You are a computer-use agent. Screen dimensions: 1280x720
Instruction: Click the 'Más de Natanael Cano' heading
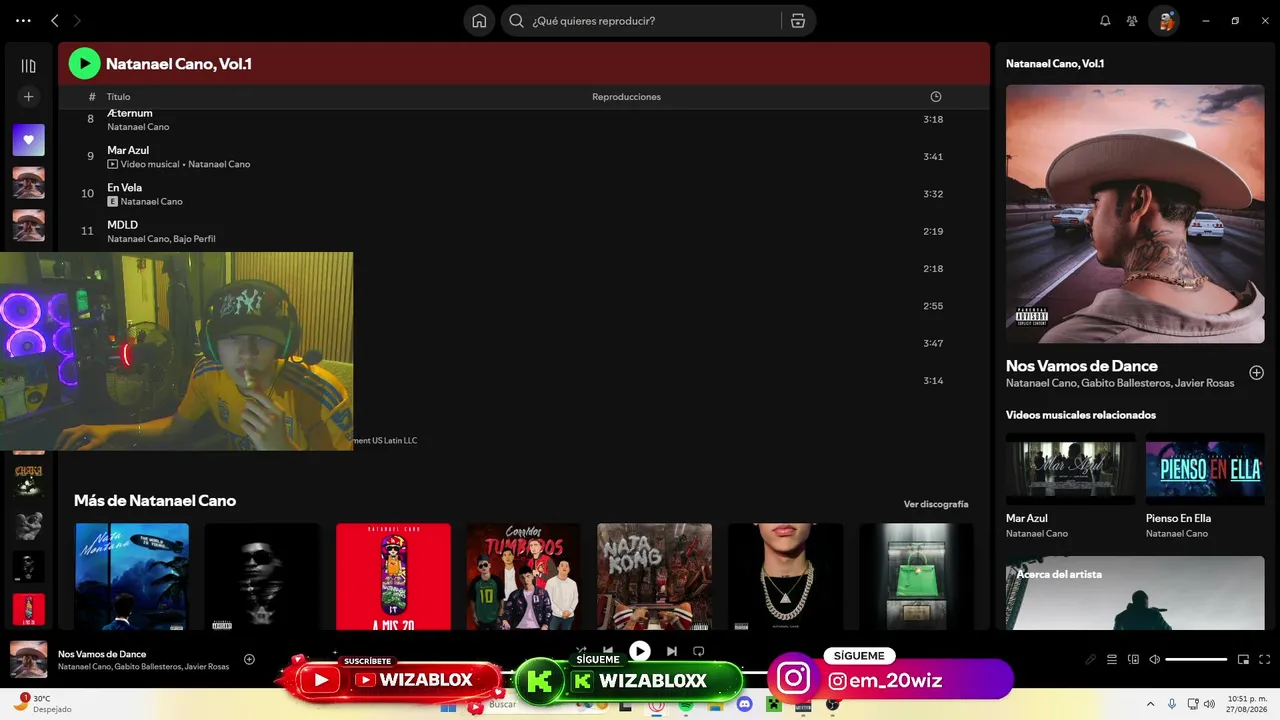pyautogui.click(x=155, y=501)
